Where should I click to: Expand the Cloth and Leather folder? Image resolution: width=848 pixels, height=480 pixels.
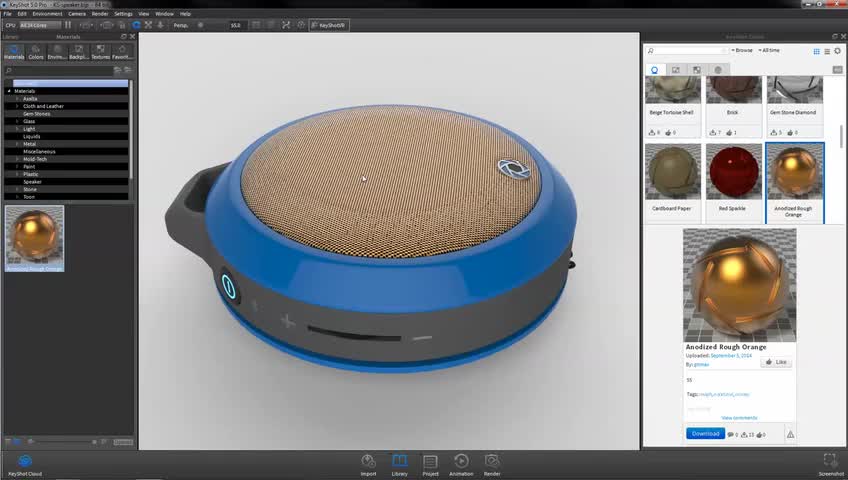coord(17,106)
